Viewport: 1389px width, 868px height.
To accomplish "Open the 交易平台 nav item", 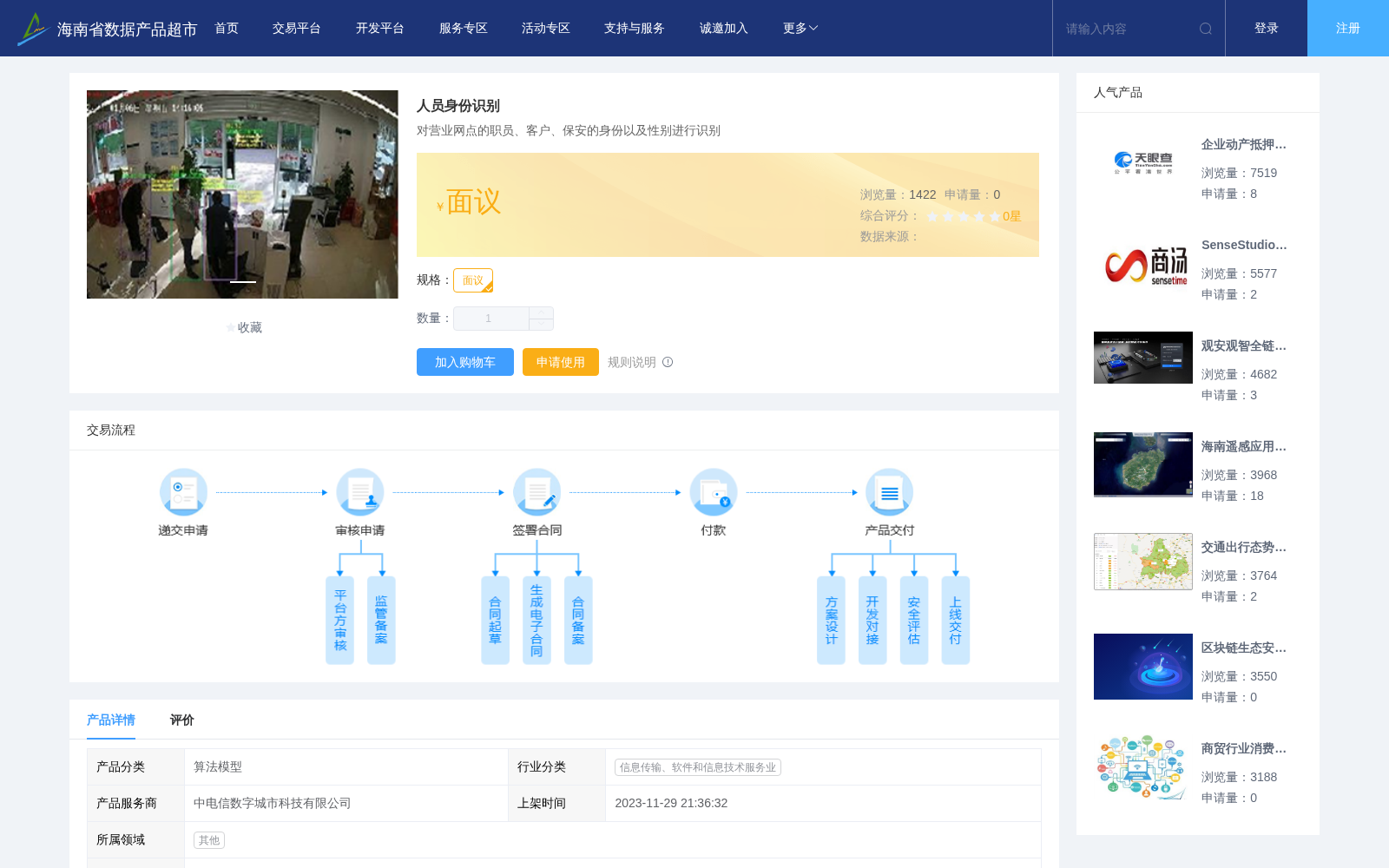I will tap(297, 29).
